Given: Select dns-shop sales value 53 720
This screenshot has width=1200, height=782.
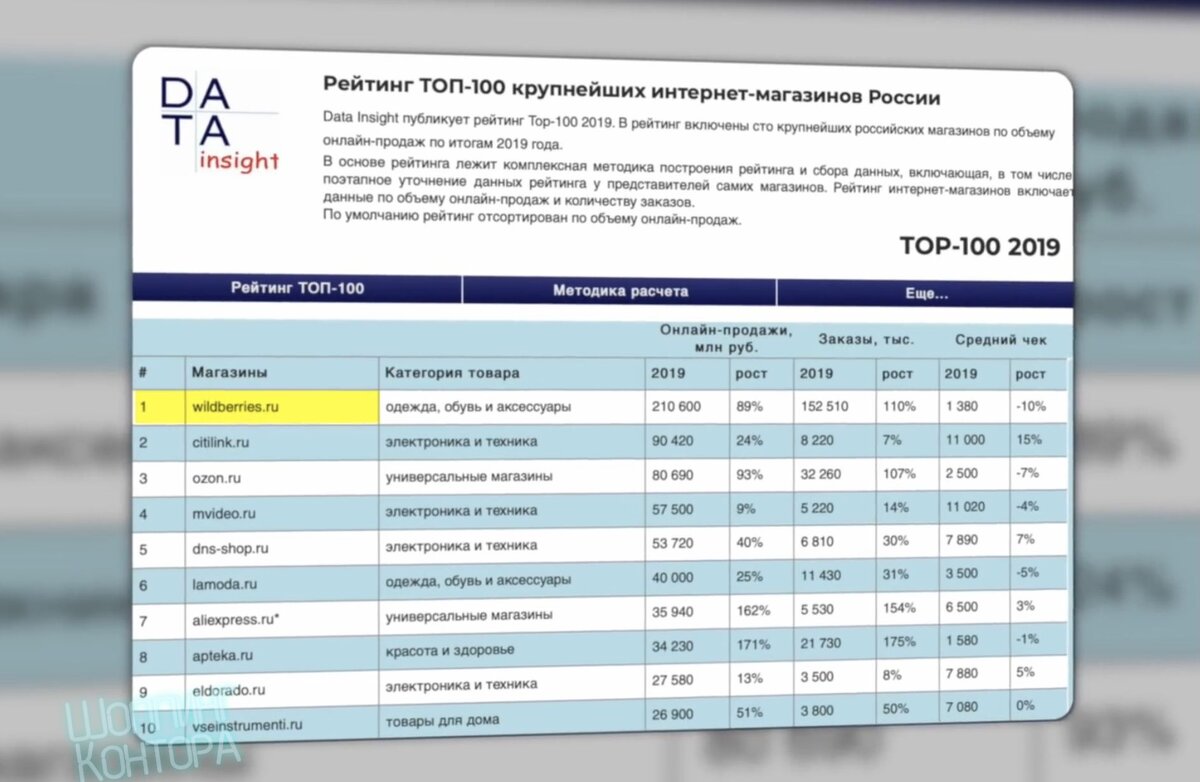Looking at the screenshot, I should coord(675,546).
